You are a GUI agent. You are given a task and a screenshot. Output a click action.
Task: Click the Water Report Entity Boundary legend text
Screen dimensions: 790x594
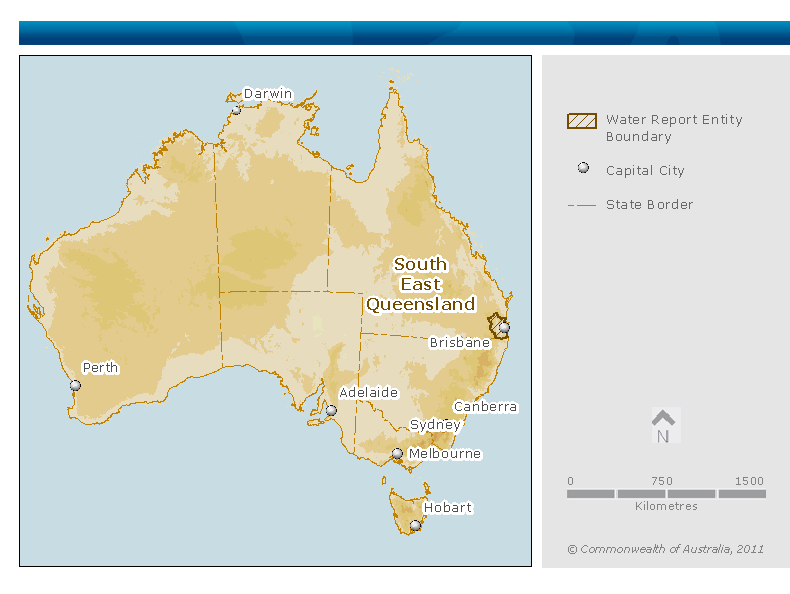coord(674,128)
